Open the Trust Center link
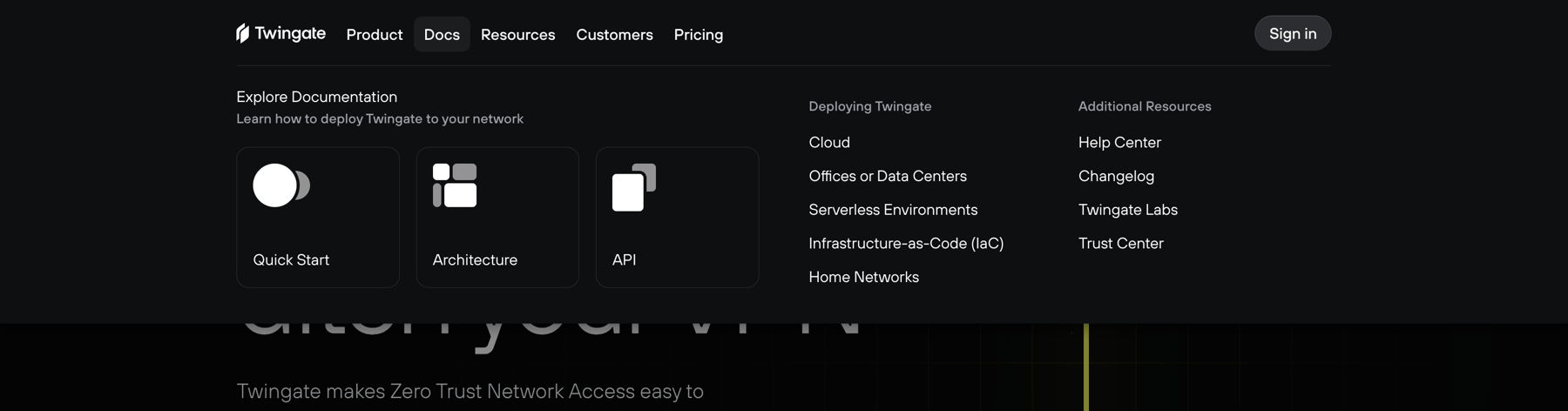1568x411 pixels. point(1121,243)
